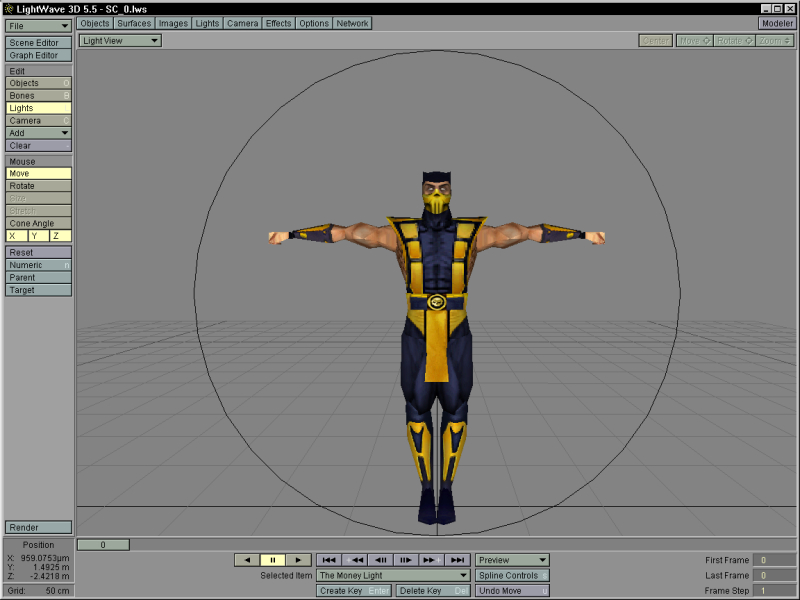Toggle the Z axis button

click(60, 236)
